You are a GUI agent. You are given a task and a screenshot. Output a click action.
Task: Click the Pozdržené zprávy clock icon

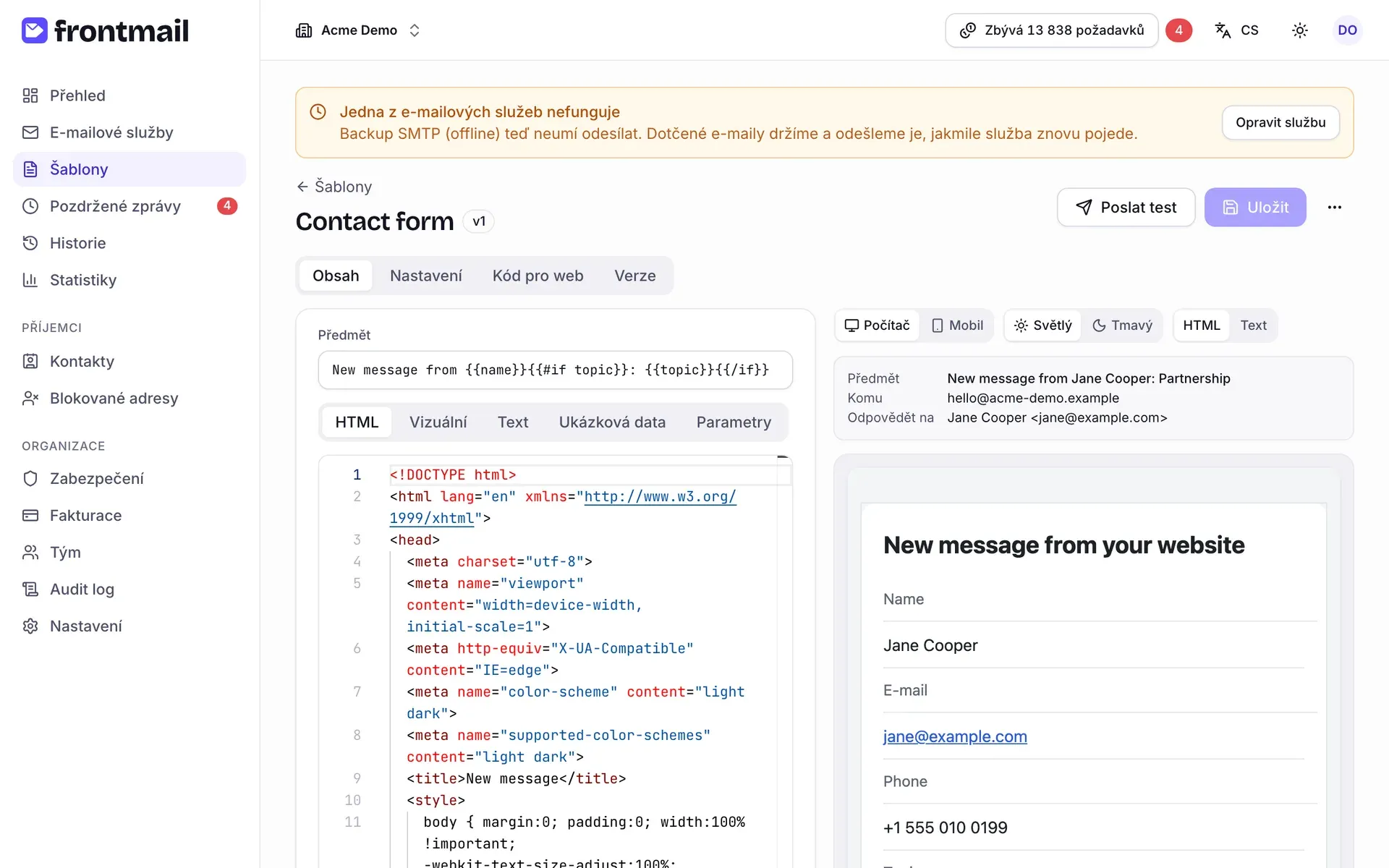click(x=30, y=206)
